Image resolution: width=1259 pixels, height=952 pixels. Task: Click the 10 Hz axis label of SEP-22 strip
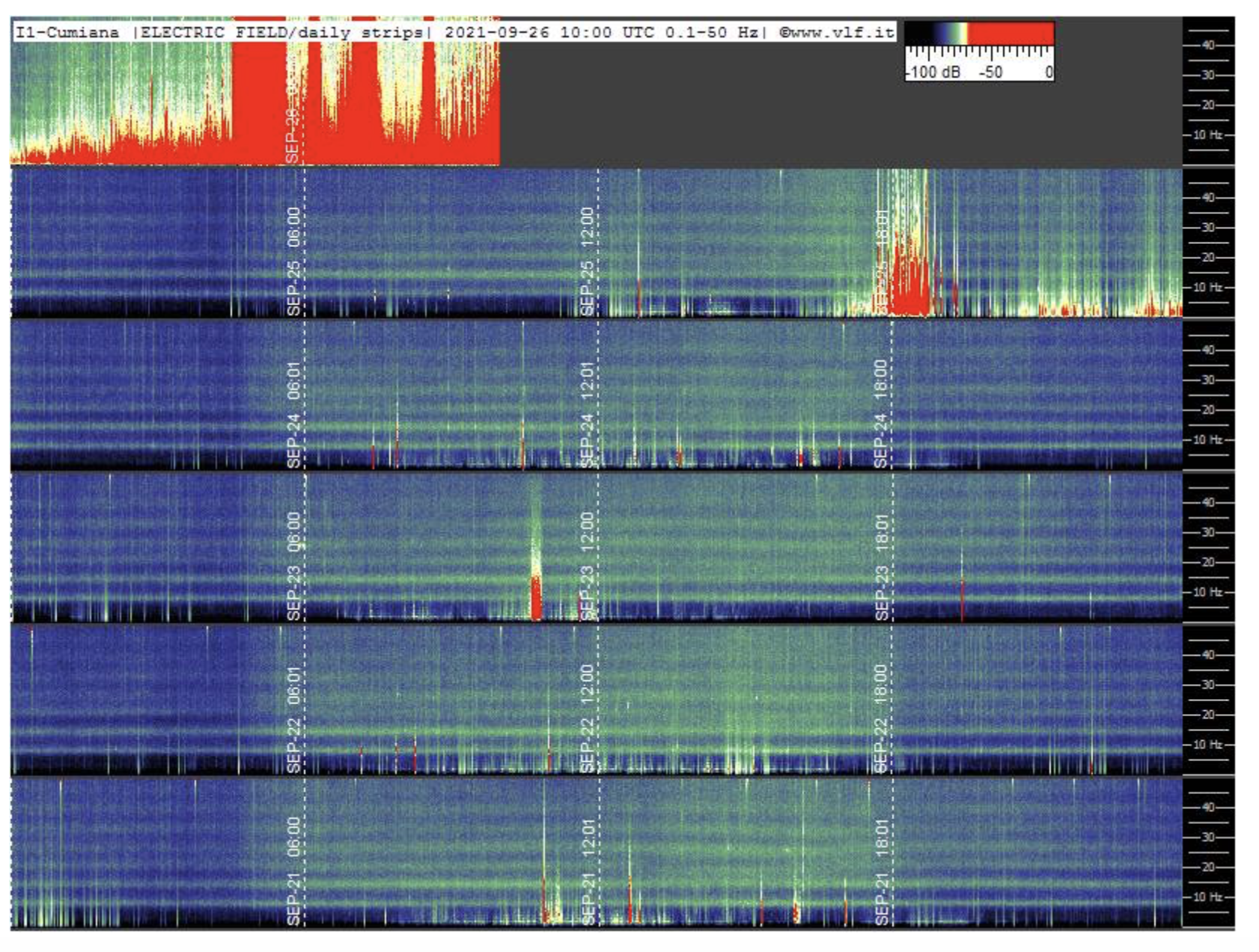pos(1207,745)
